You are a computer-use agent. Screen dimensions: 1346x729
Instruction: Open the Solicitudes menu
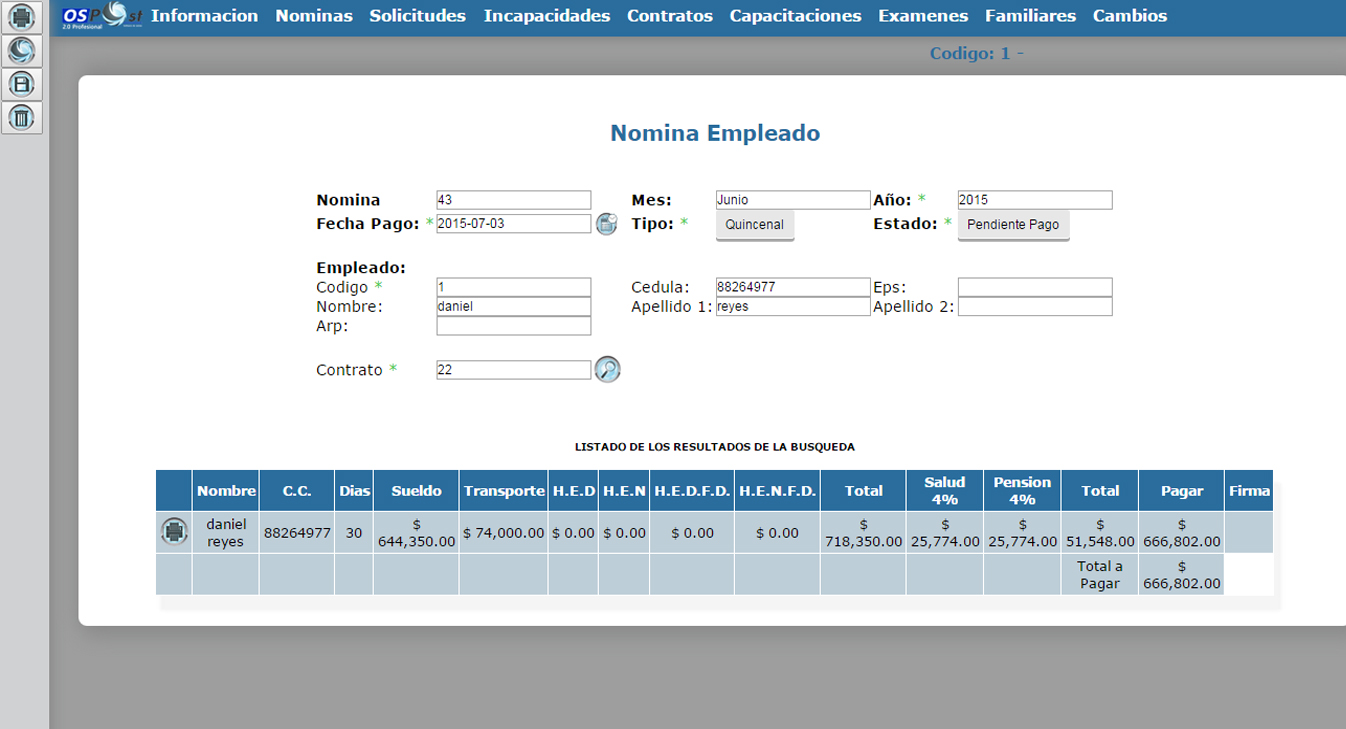(x=417, y=16)
